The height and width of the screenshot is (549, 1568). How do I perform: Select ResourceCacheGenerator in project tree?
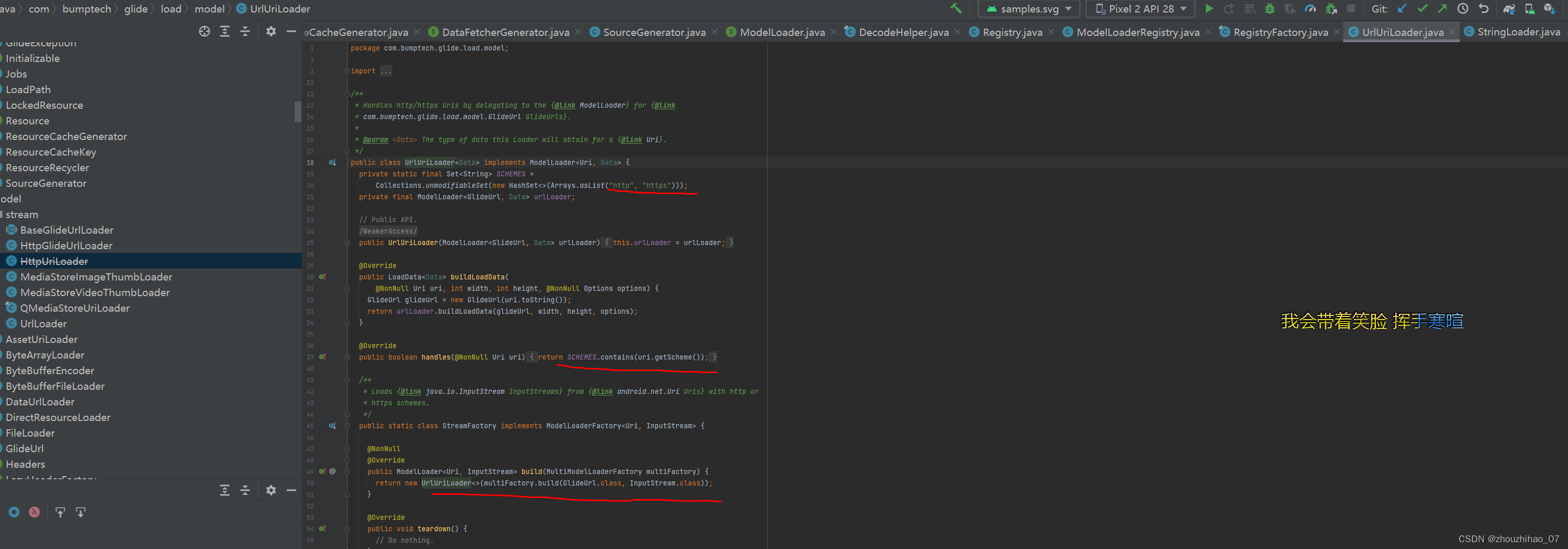click(66, 136)
